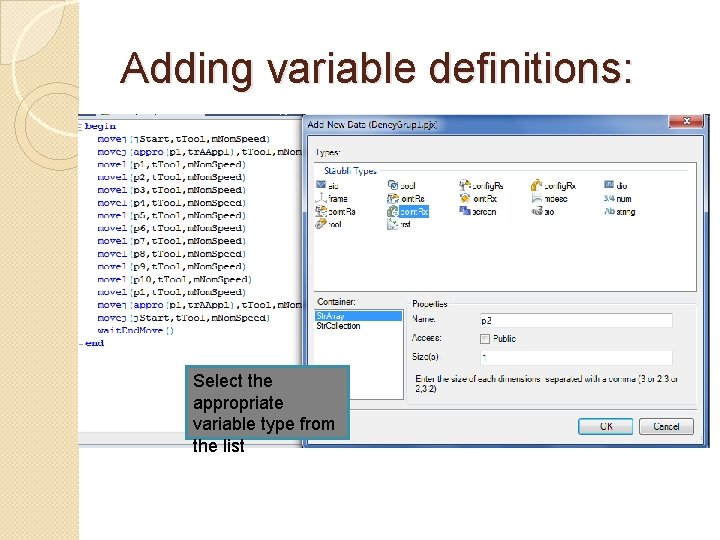Click the highlighted pointRx type
The height and width of the screenshot is (540, 720).
pyautogui.click(x=408, y=212)
